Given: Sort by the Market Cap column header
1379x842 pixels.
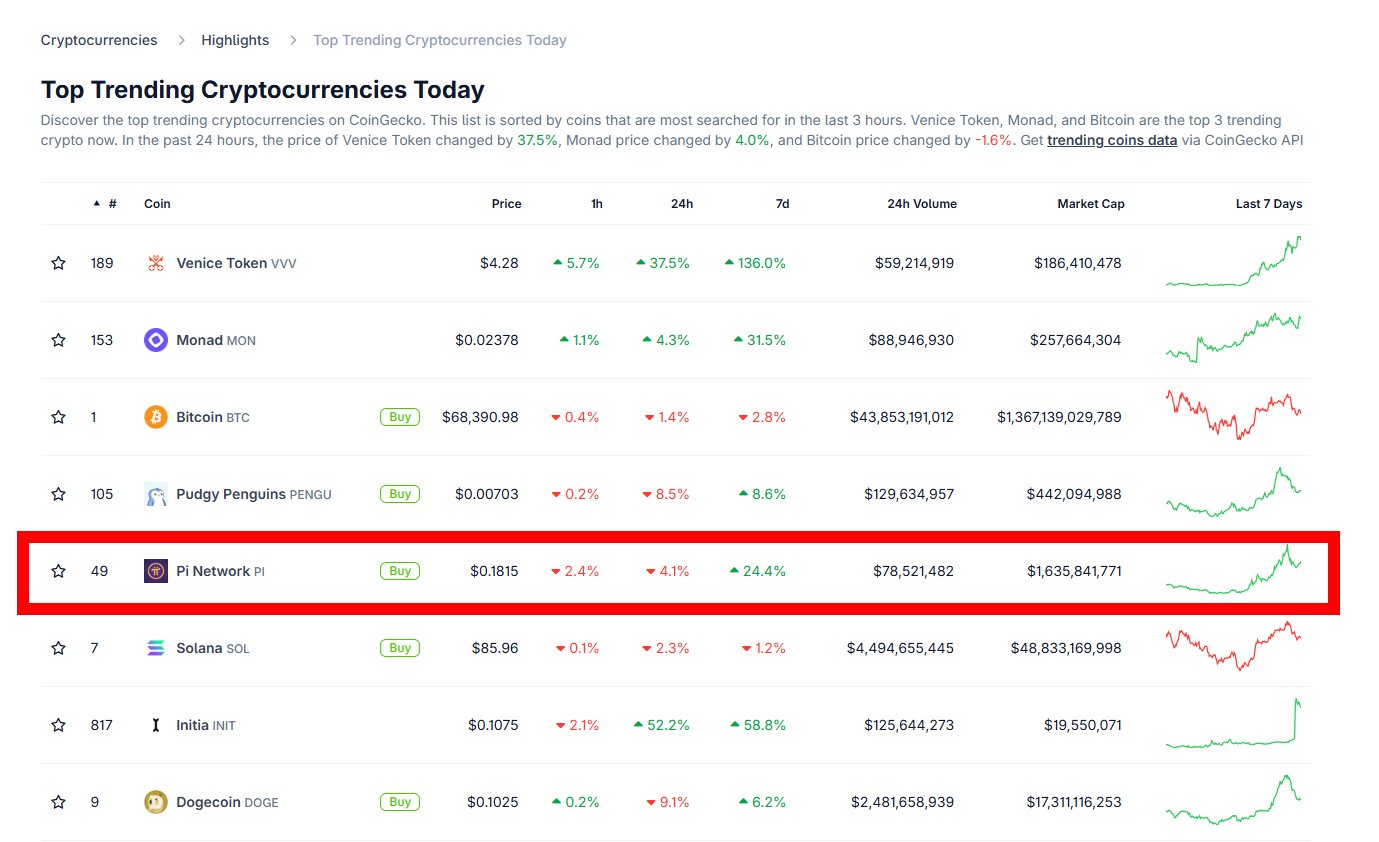Looking at the screenshot, I should click(x=1090, y=204).
